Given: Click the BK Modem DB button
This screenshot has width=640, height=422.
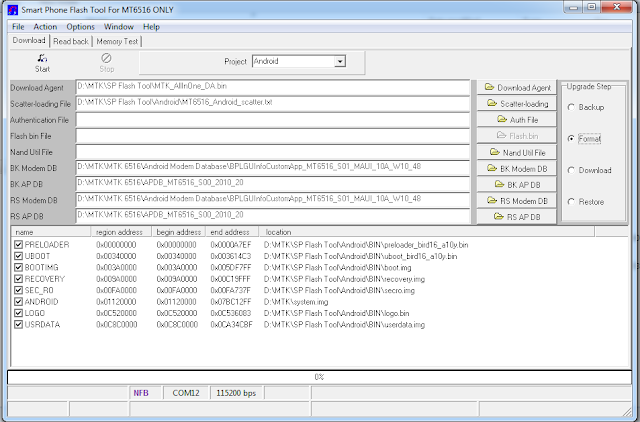Looking at the screenshot, I should (x=517, y=169).
